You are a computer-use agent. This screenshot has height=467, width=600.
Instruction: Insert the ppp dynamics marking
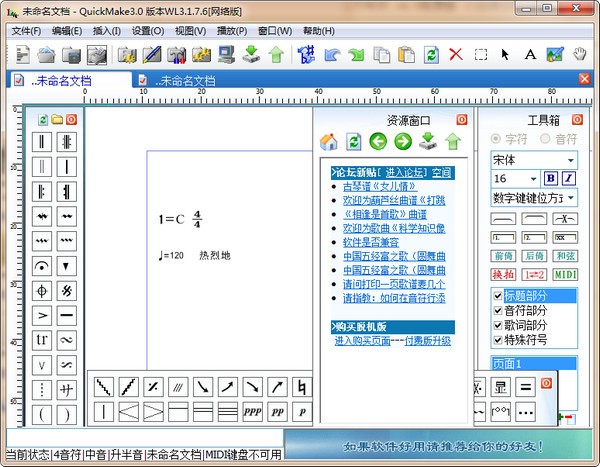251,411
